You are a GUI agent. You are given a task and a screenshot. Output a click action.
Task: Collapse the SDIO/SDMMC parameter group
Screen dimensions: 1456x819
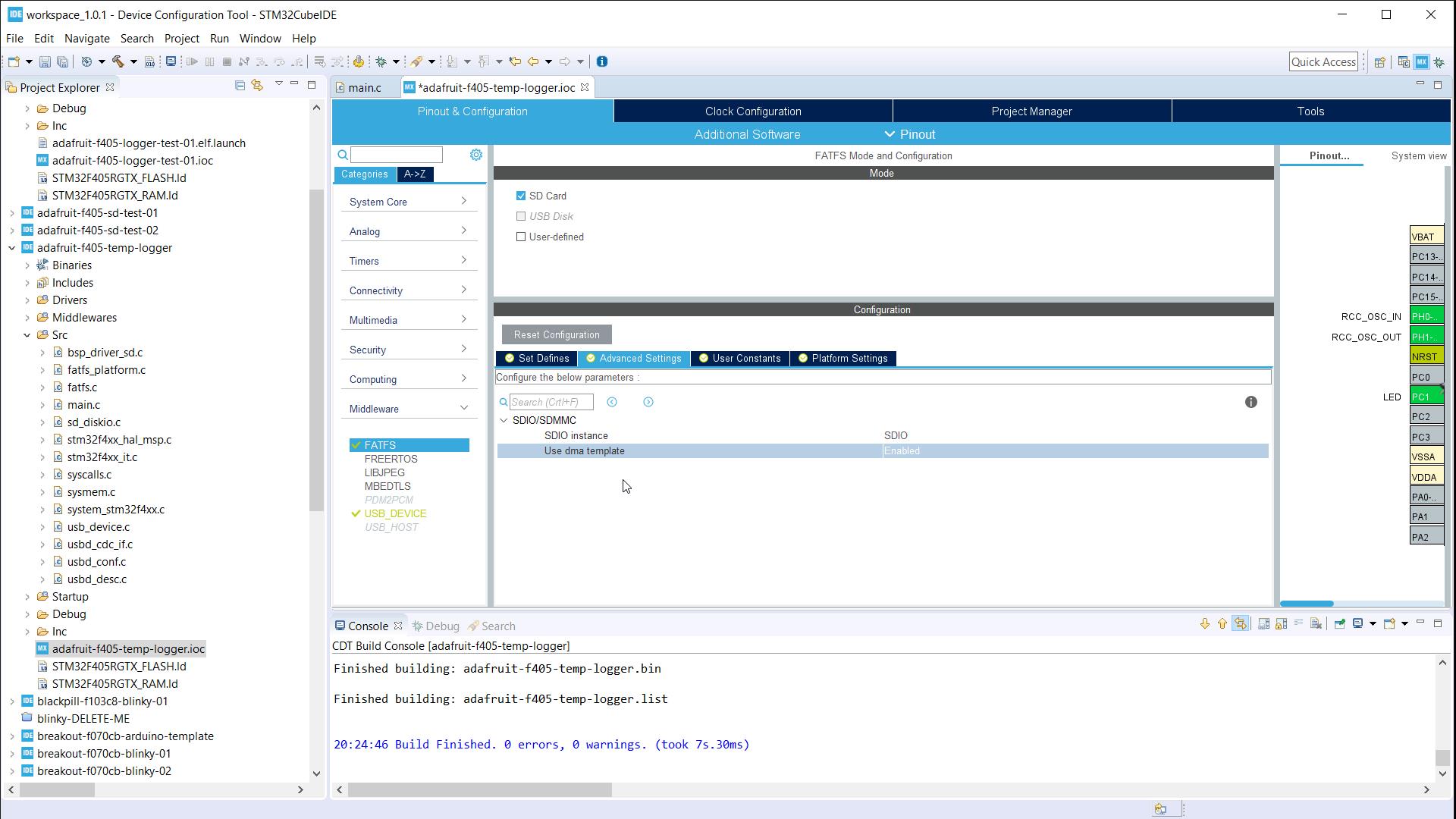coord(504,420)
